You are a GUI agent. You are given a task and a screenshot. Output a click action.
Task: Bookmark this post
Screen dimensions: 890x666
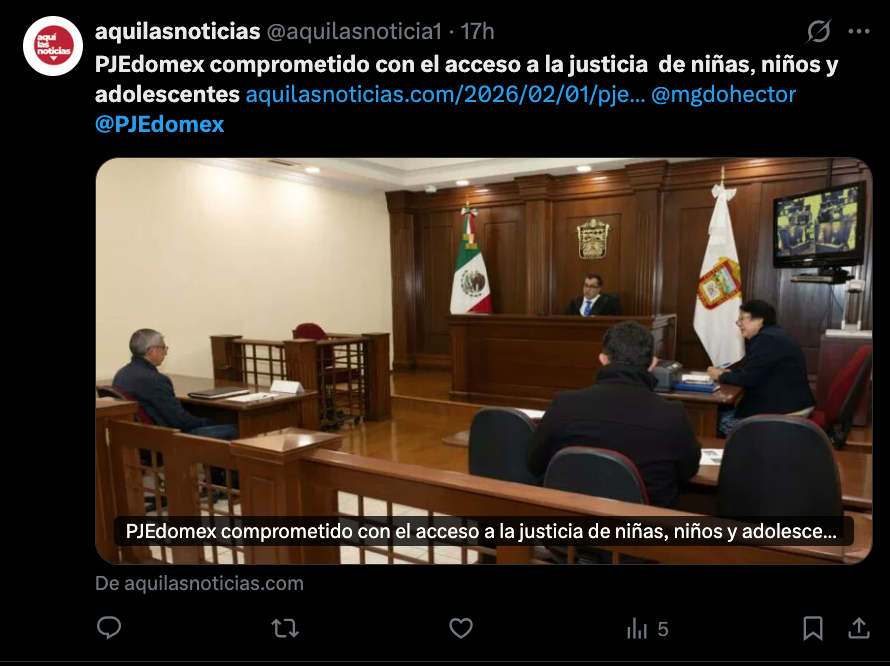click(813, 629)
